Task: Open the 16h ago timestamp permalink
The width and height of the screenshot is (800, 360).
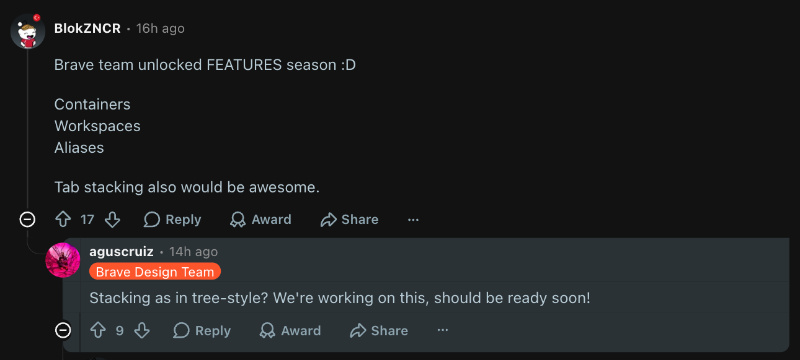Action: 160,29
